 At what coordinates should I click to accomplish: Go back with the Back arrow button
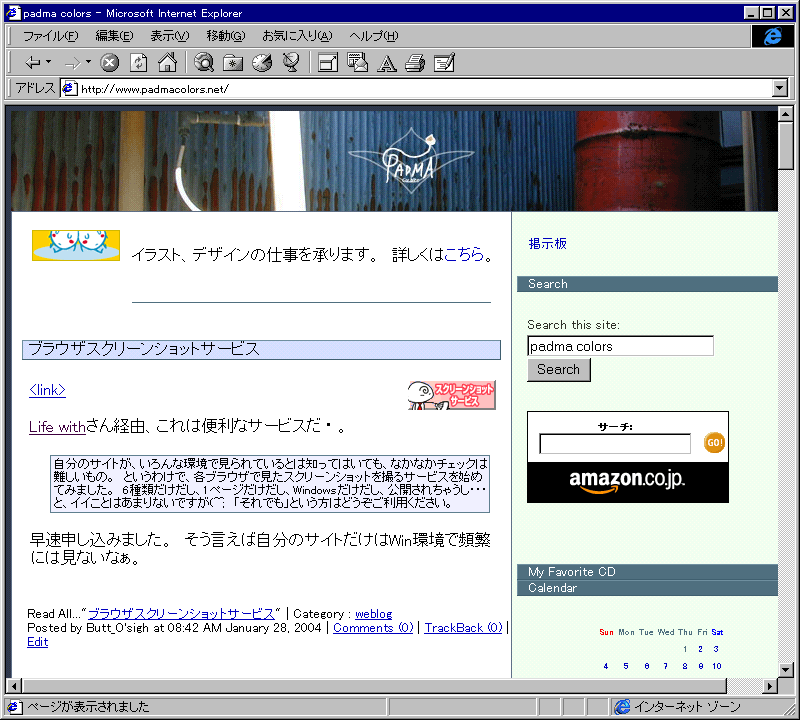click(x=32, y=63)
